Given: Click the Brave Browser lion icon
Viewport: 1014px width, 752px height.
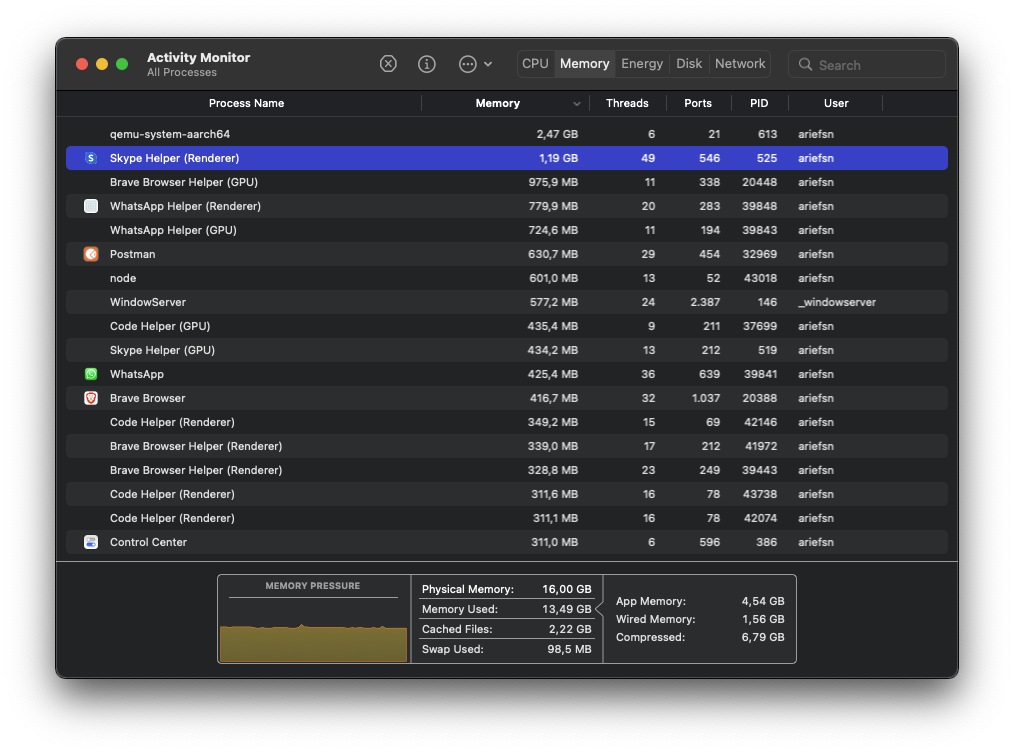Looking at the screenshot, I should 91,398.
